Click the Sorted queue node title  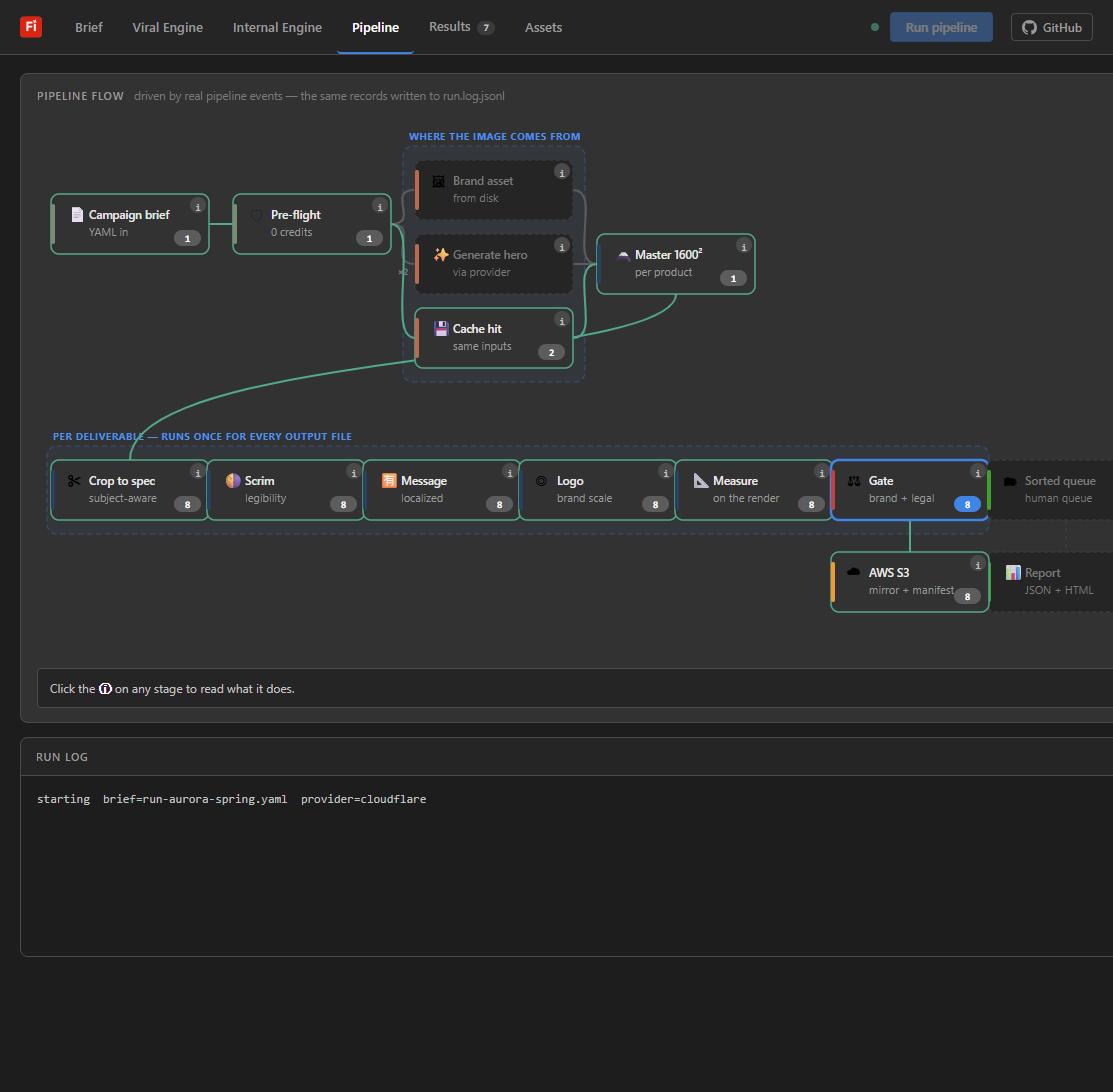1060,481
